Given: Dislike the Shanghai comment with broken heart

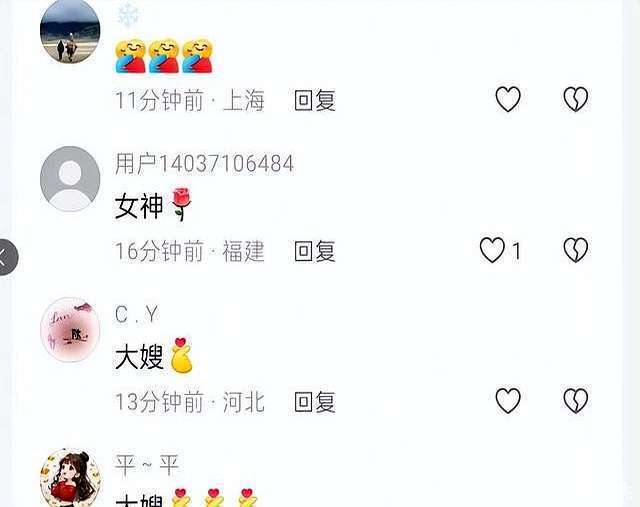Looking at the screenshot, I should click(576, 99).
